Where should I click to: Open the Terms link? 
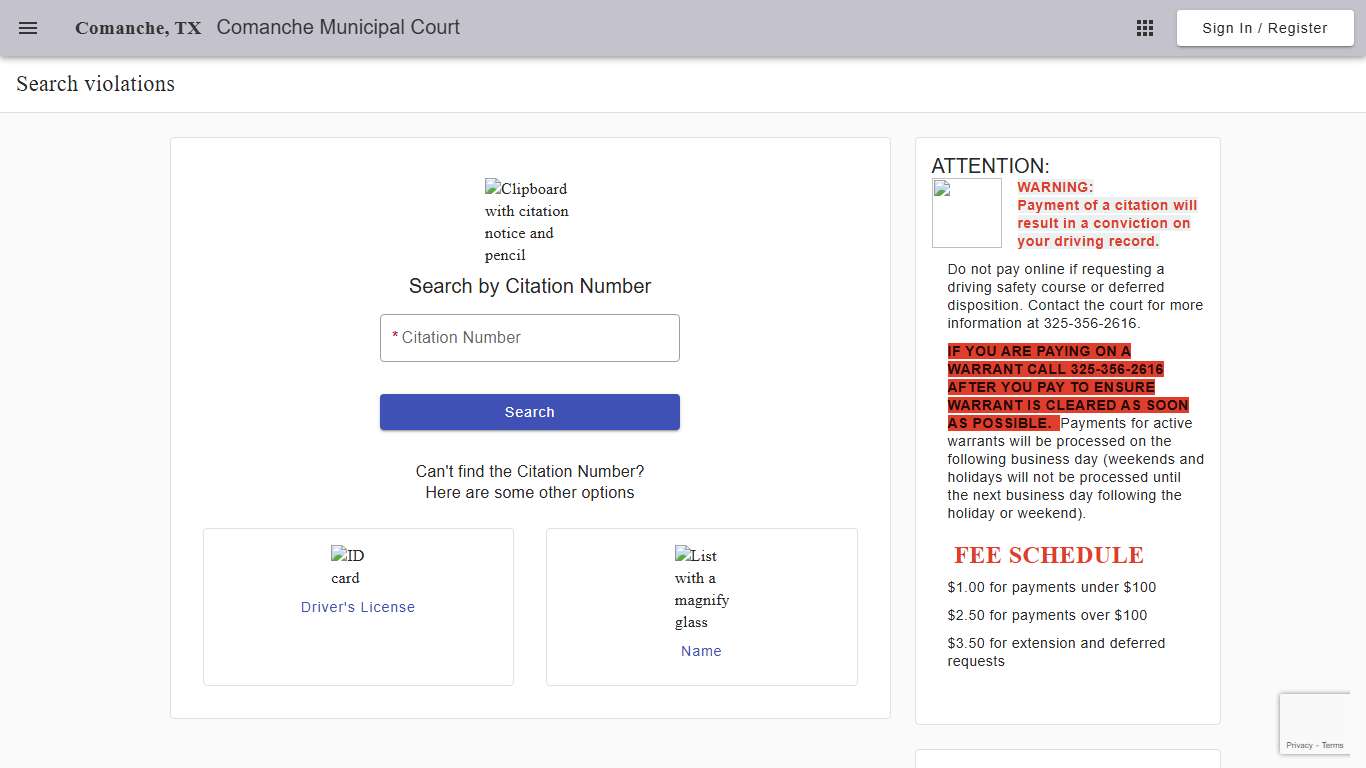tap(1332, 745)
